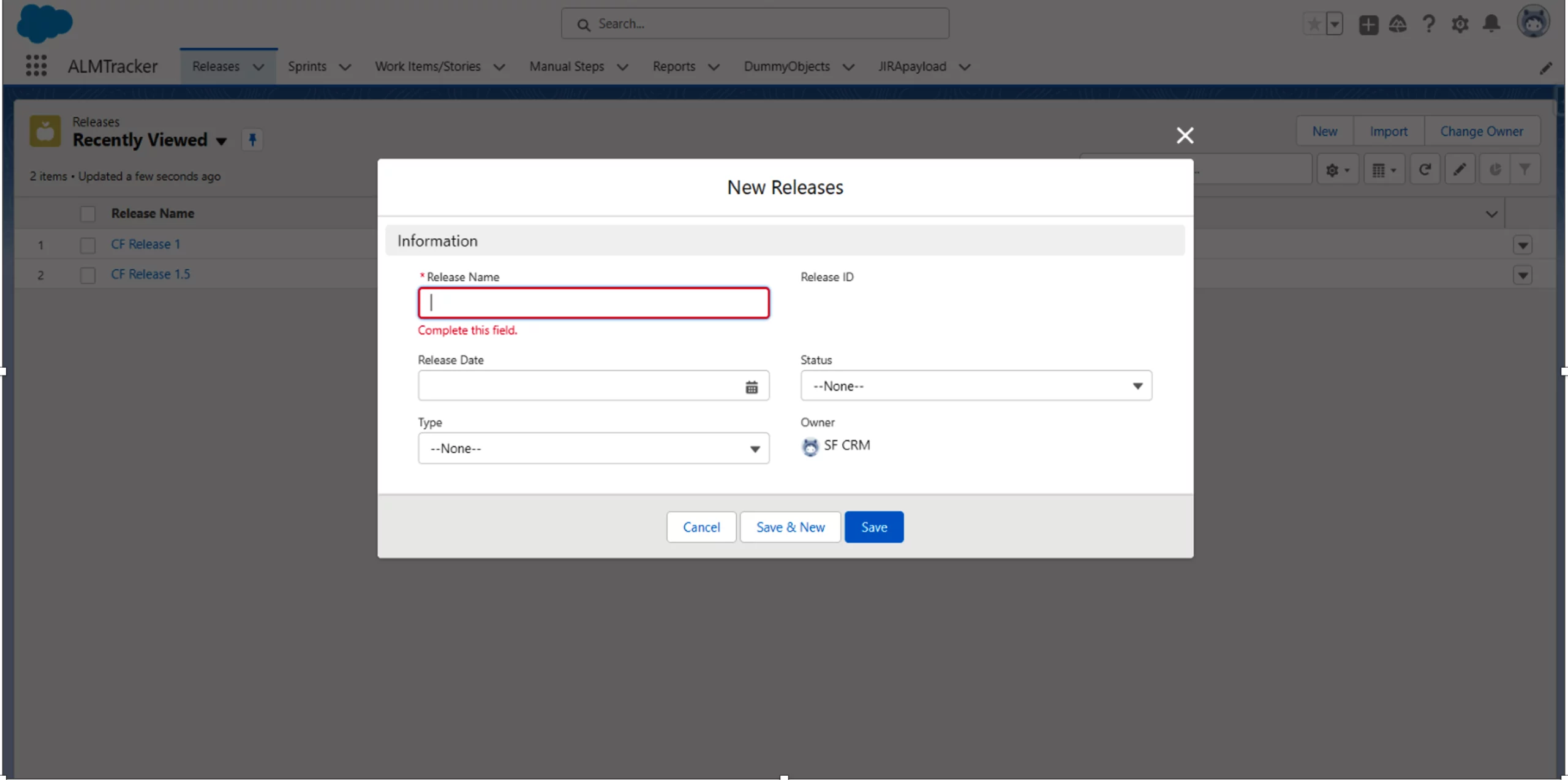Expand the Manual Steps chevron
This screenshot has height=780, width=1568.
(623, 67)
